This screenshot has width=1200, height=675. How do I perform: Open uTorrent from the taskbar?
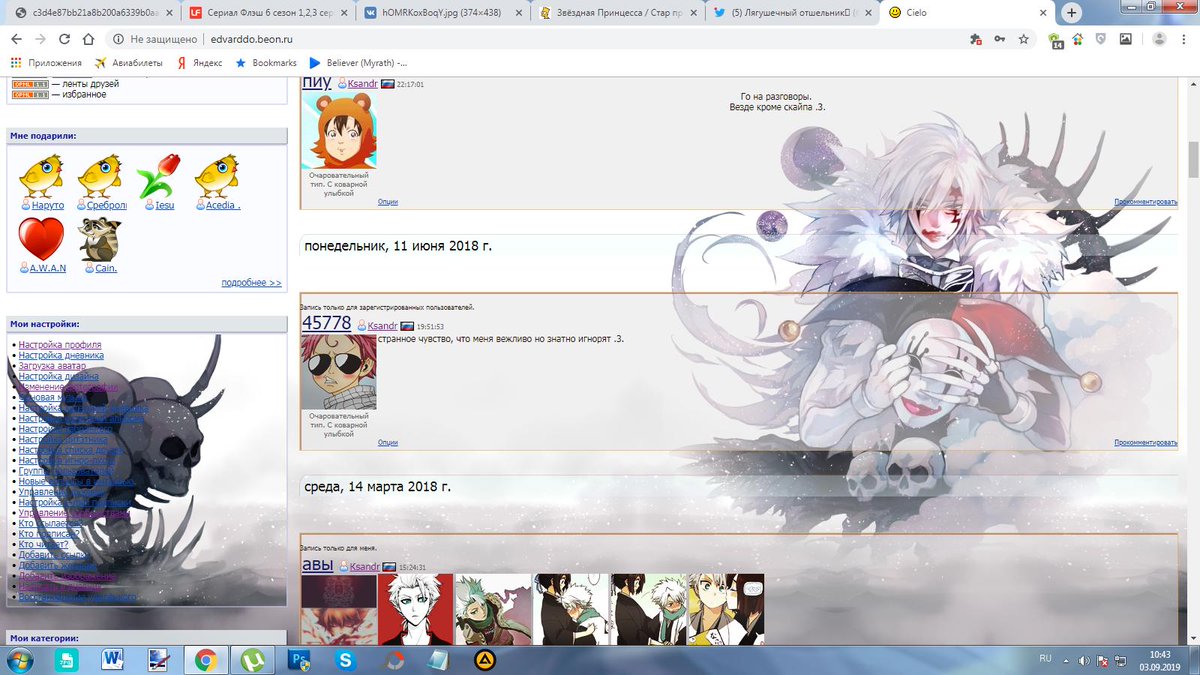coord(250,660)
